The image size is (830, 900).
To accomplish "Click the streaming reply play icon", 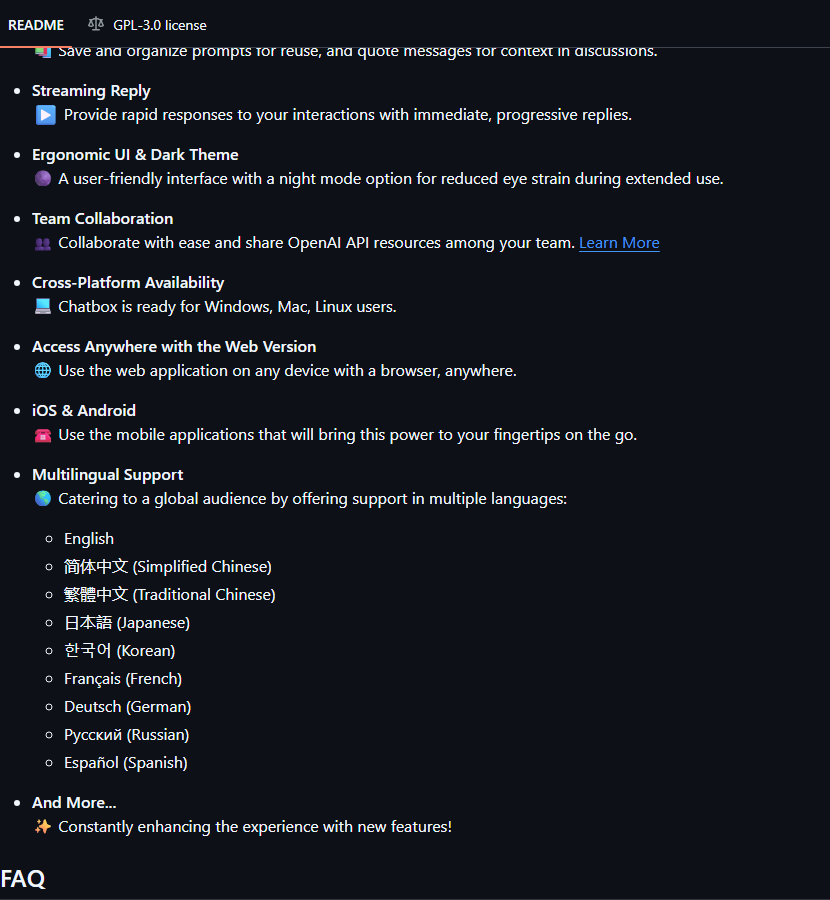I will (x=44, y=114).
